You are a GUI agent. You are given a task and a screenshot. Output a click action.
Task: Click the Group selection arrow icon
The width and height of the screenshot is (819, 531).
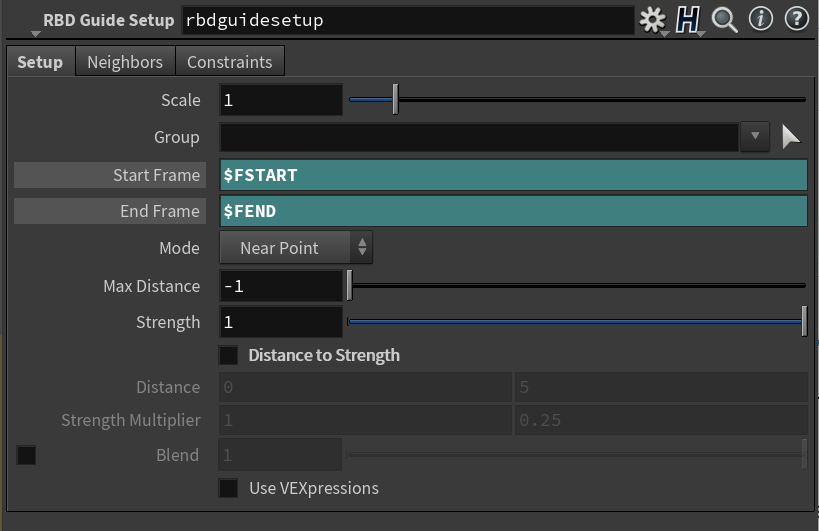pos(790,137)
